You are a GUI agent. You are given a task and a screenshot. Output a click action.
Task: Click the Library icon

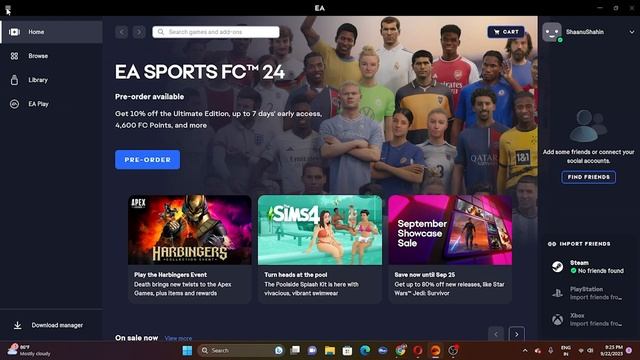[14, 80]
